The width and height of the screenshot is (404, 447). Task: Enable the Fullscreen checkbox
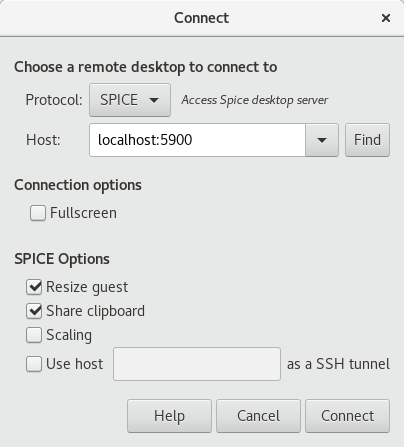(38, 213)
